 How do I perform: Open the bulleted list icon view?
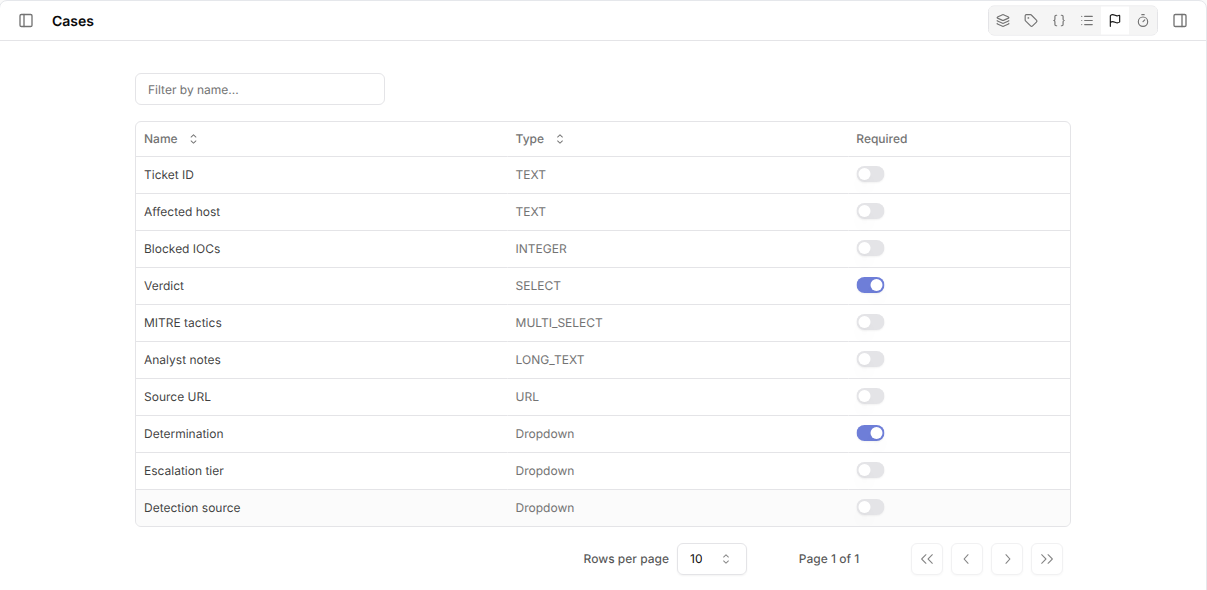(1087, 21)
